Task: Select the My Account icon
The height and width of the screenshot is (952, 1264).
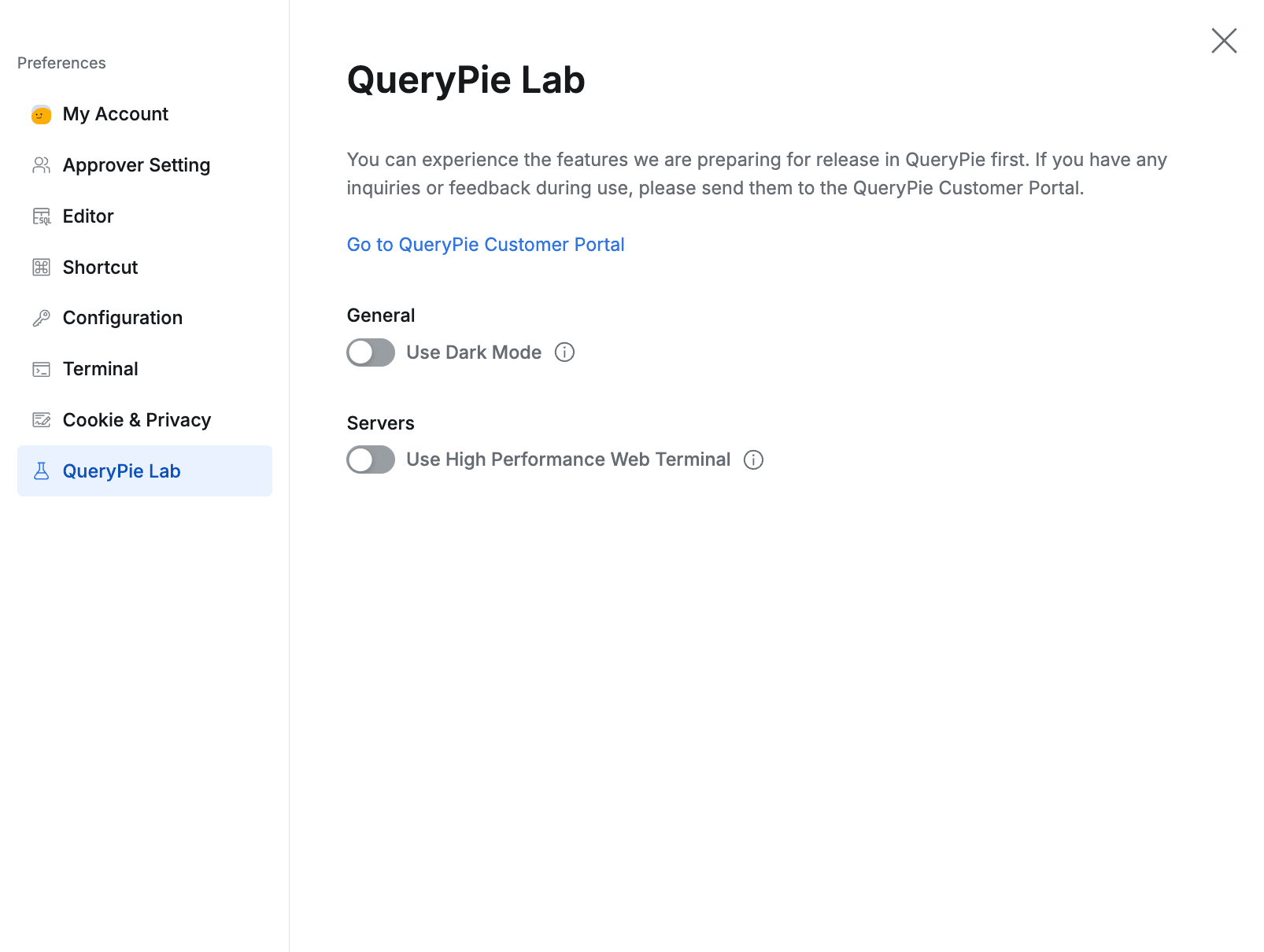Action: [41, 113]
